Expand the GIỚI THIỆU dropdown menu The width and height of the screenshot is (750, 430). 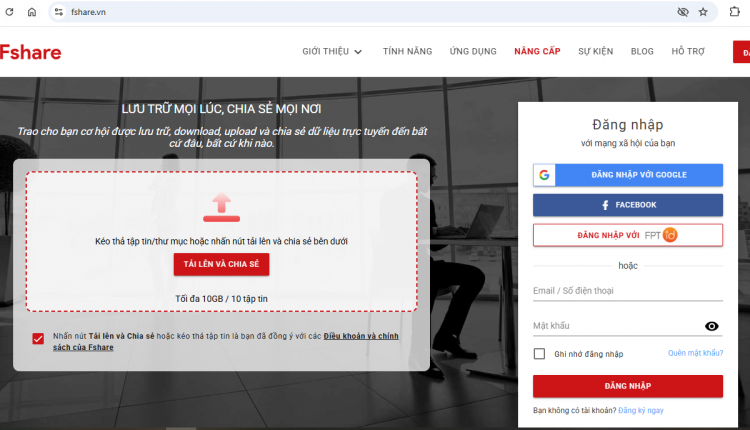click(x=332, y=51)
